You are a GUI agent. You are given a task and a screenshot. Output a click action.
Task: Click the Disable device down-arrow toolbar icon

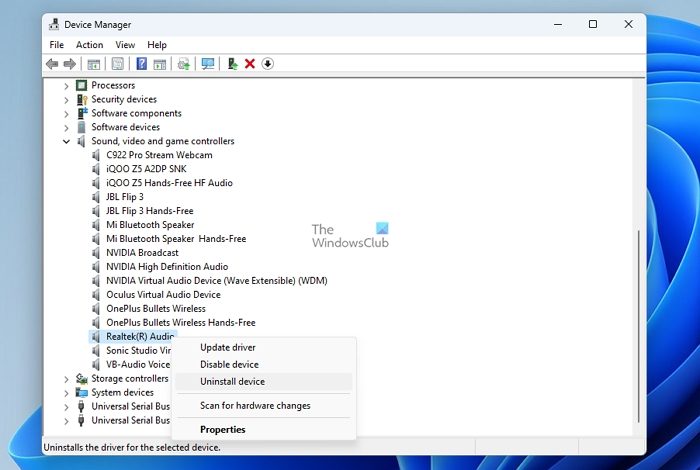pos(267,64)
